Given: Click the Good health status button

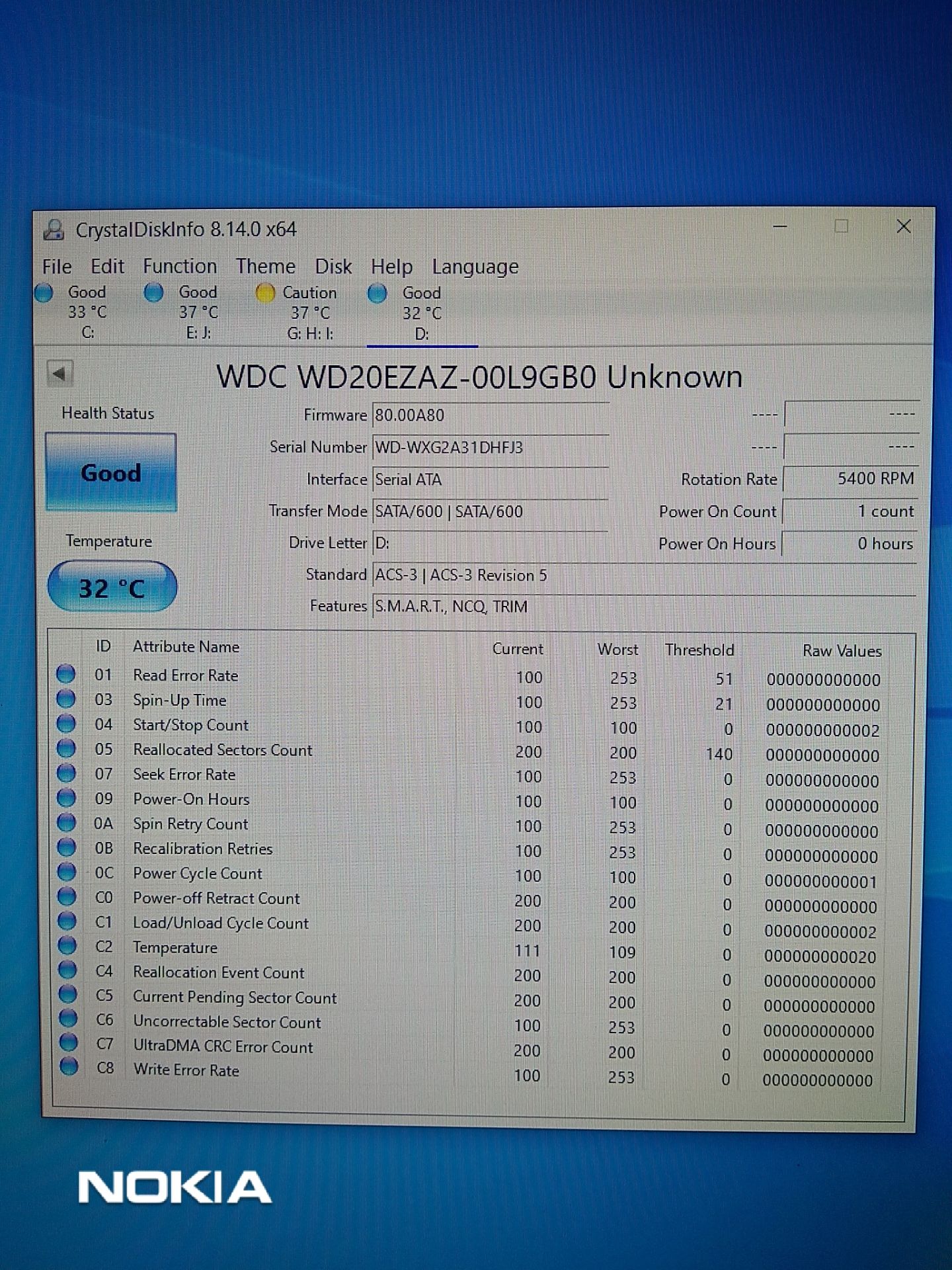Looking at the screenshot, I should [x=111, y=472].
